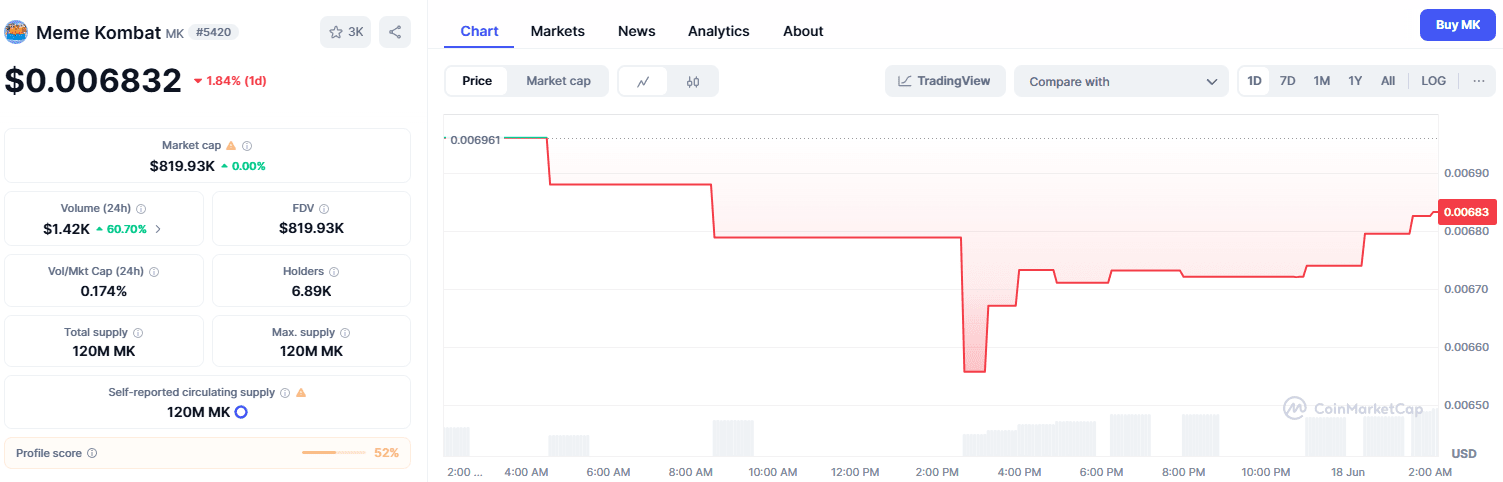The image size is (1503, 482).
Task: Open the Compare with dropdown
Action: [x=1121, y=81]
